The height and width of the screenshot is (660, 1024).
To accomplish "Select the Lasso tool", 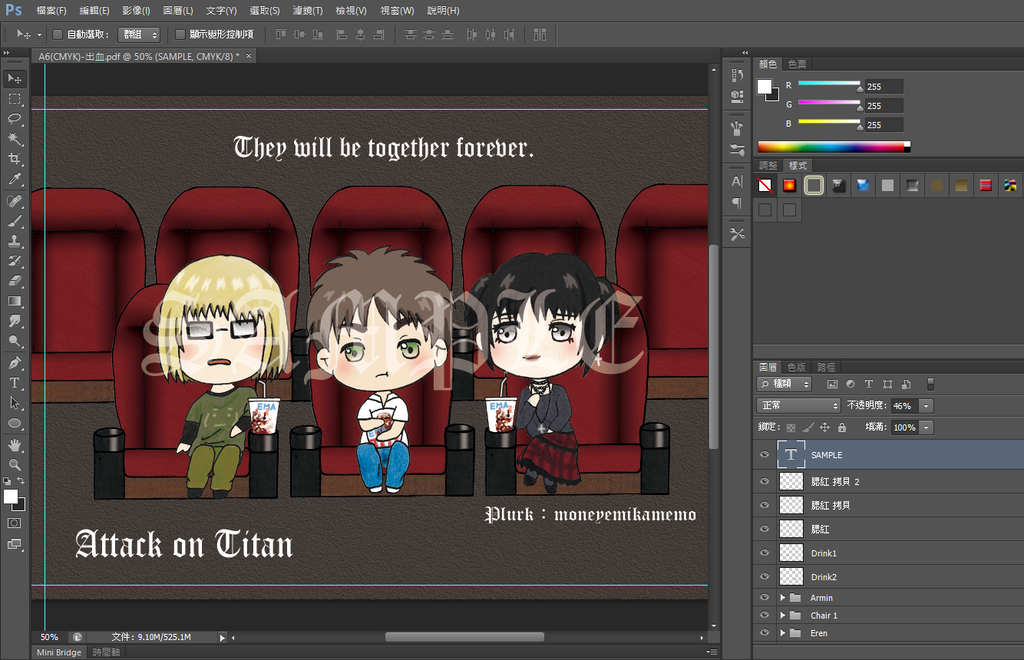I will (14, 119).
